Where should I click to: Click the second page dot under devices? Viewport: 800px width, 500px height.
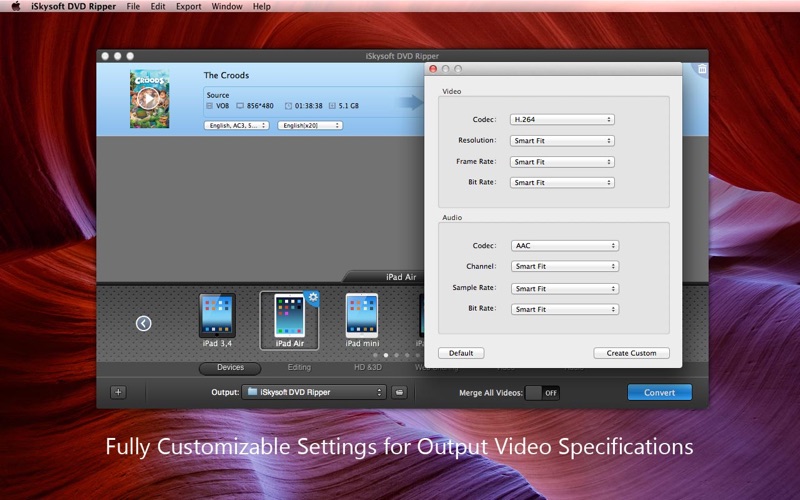[x=386, y=355]
